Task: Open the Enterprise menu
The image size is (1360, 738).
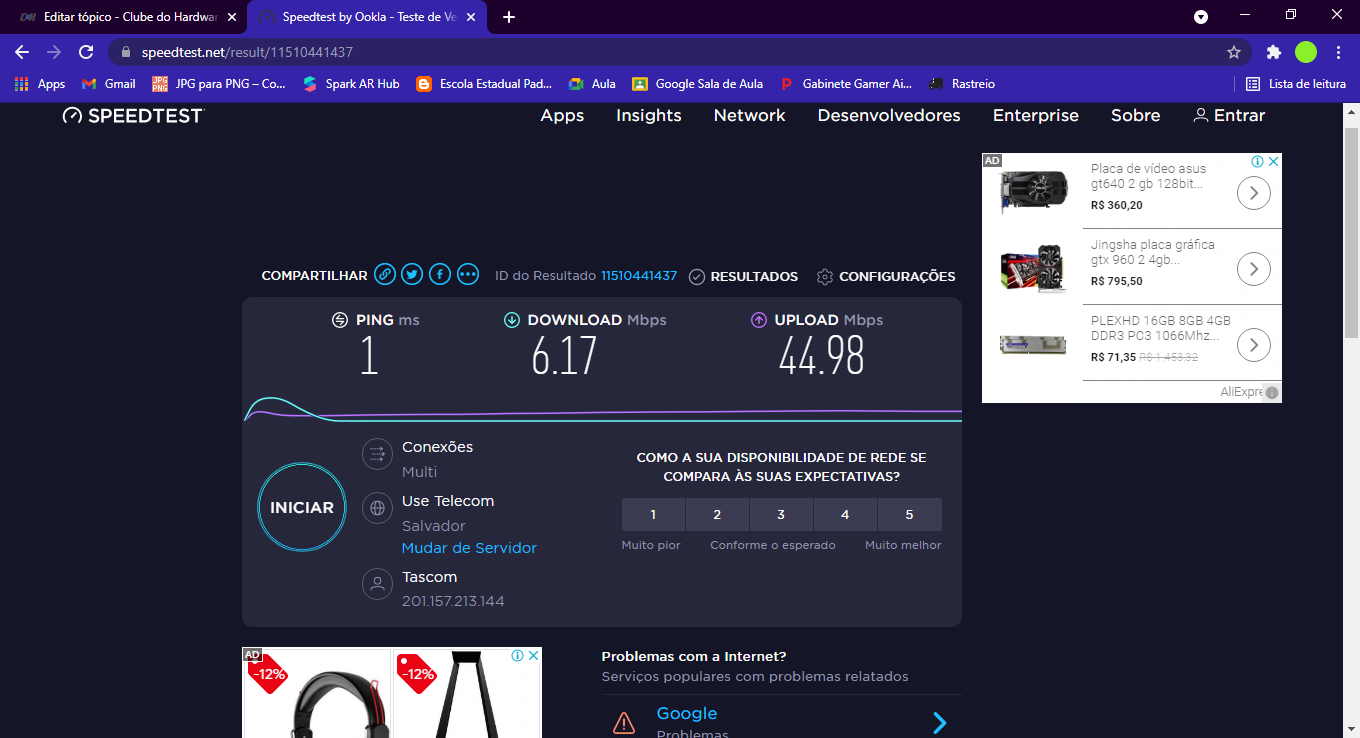Action: point(1036,116)
